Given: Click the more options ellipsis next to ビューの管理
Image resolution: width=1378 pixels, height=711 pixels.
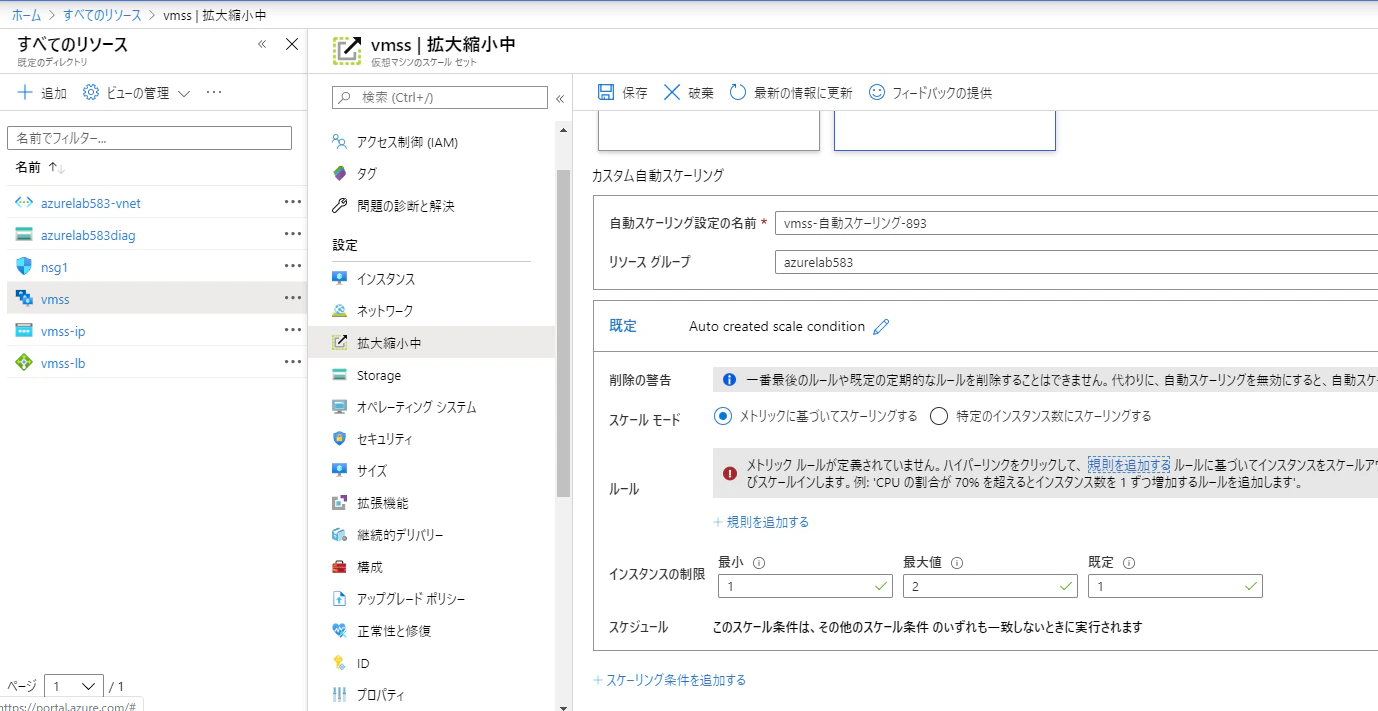Looking at the screenshot, I should 214,93.
